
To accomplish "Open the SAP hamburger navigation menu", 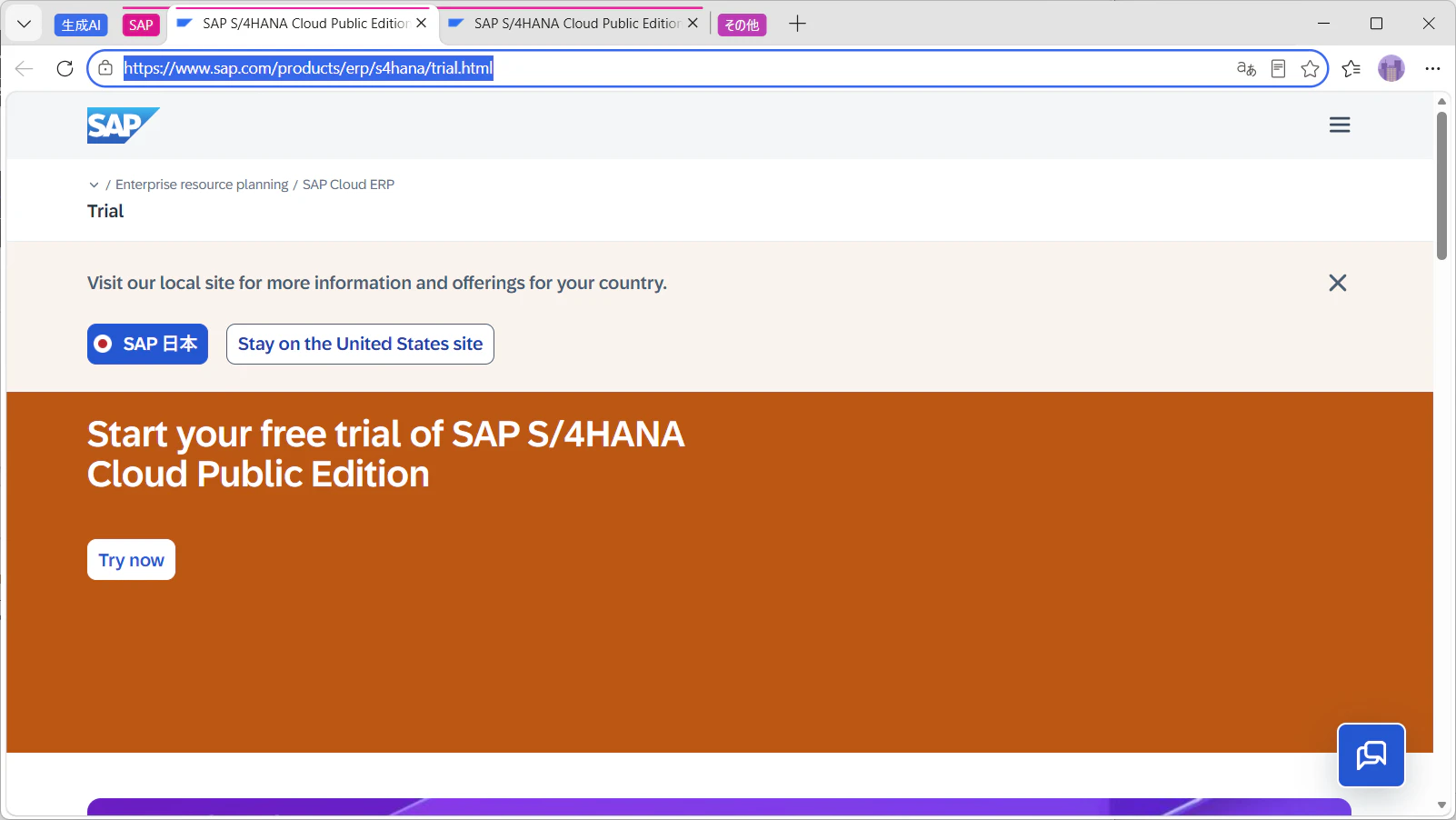I will 1340,125.
